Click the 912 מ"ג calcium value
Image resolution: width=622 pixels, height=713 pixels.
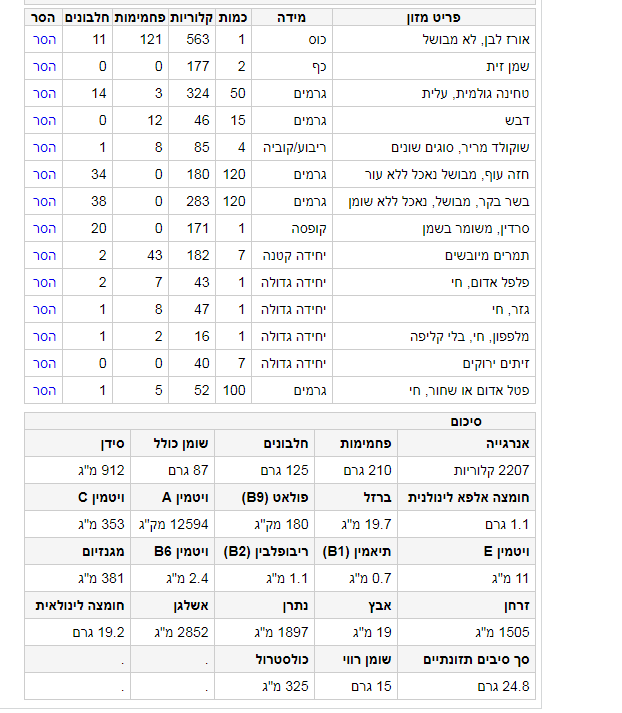(x=101, y=471)
